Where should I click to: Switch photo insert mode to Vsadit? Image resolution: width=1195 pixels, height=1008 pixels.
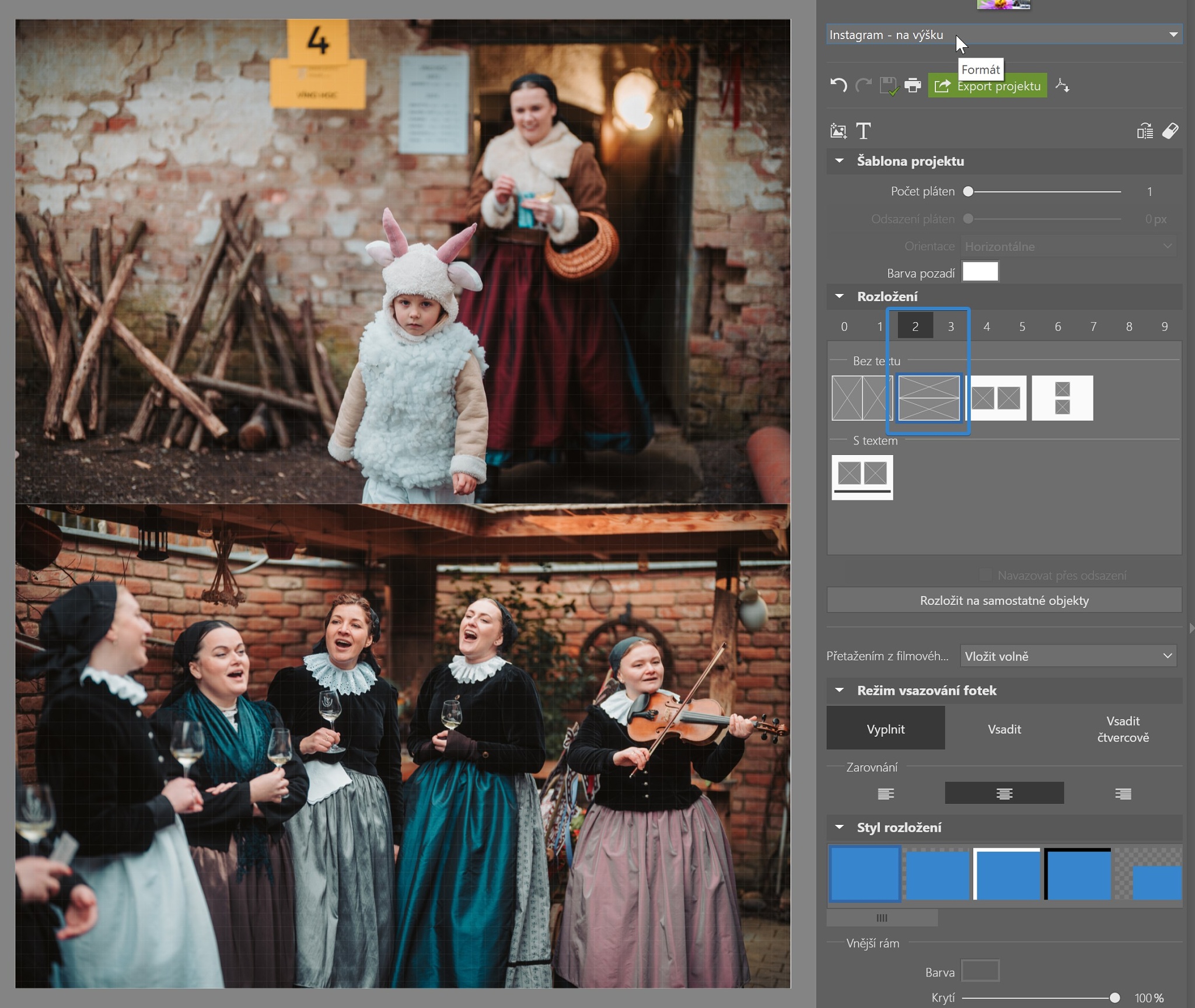tap(1004, 728)
